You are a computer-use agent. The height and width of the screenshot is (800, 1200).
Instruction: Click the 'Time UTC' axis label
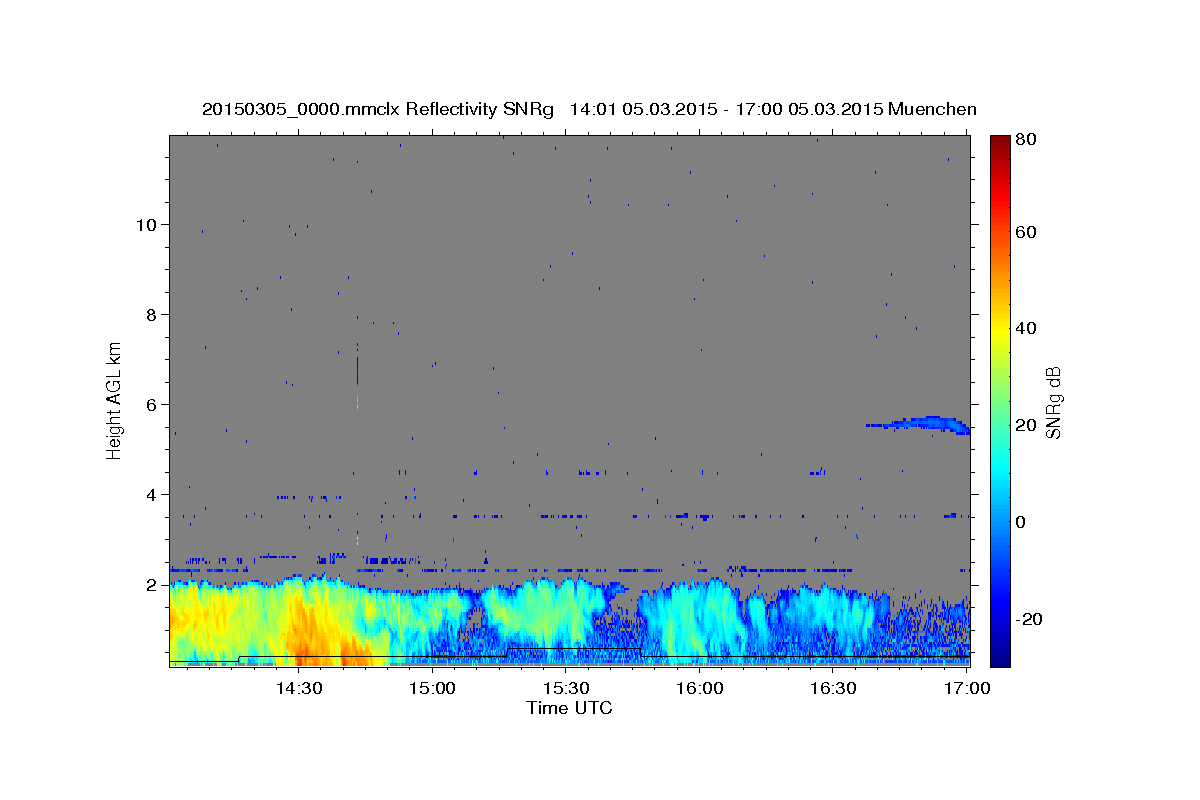569,708
